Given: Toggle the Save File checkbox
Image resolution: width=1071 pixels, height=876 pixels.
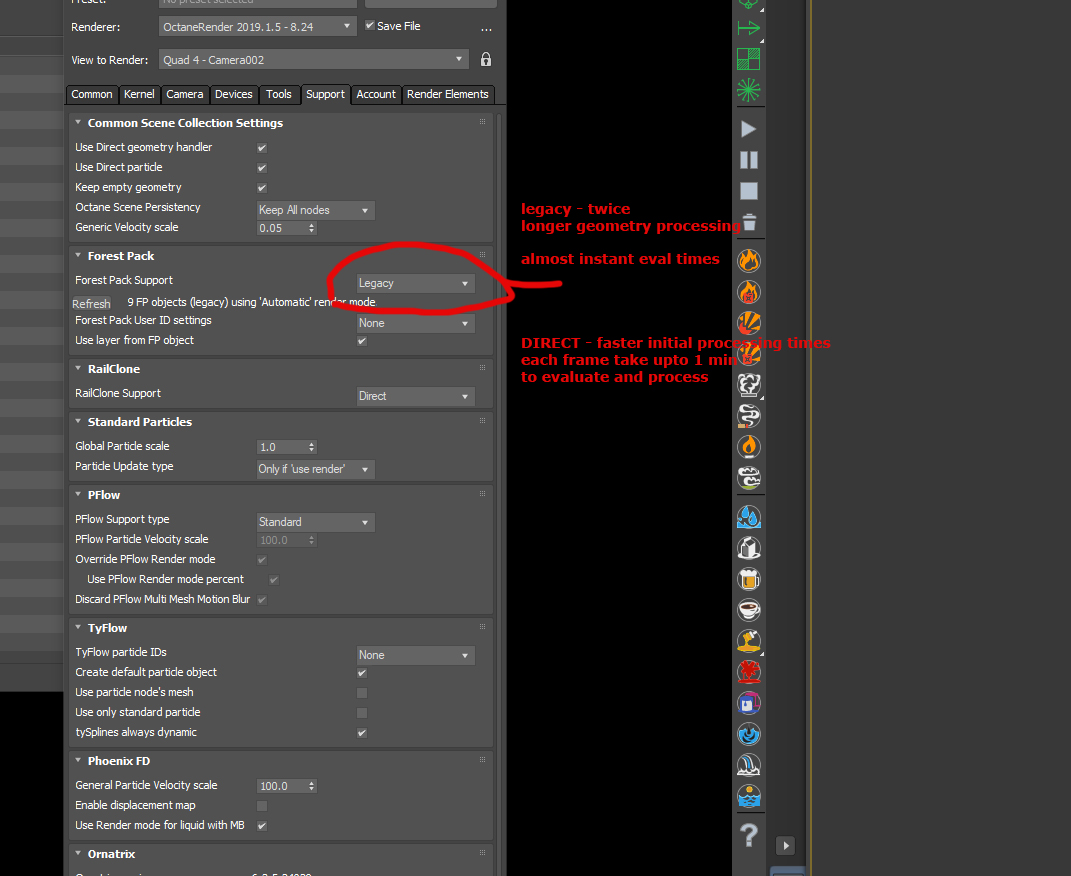Looking at the screenshot, I should 370,25.
